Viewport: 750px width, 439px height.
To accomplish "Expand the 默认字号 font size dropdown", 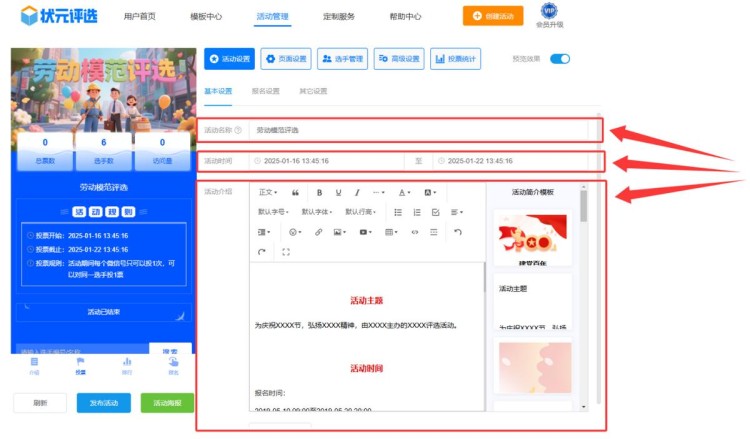I will pyautogui.click(x=274, y=212).
